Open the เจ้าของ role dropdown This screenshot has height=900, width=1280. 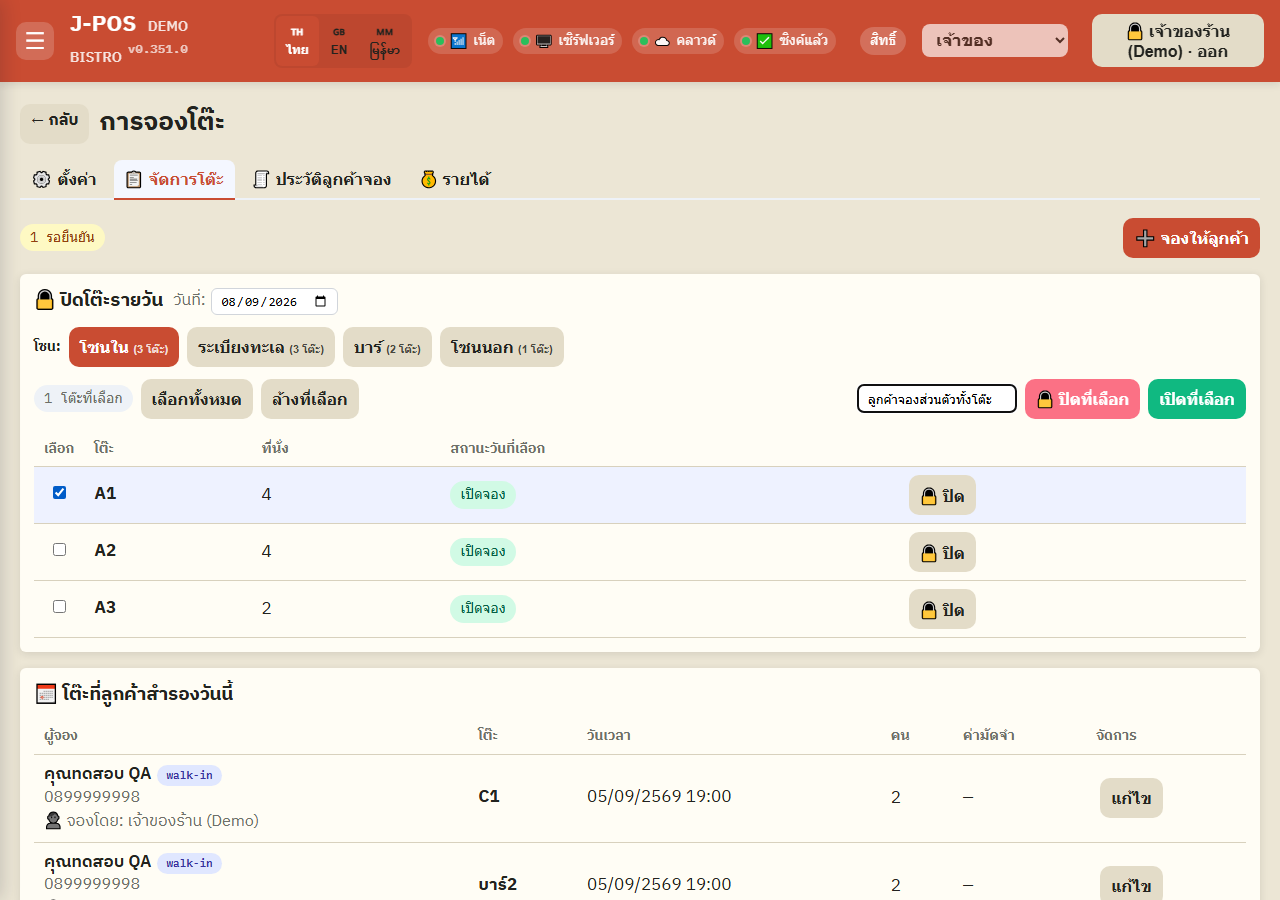tap(995, 41)
